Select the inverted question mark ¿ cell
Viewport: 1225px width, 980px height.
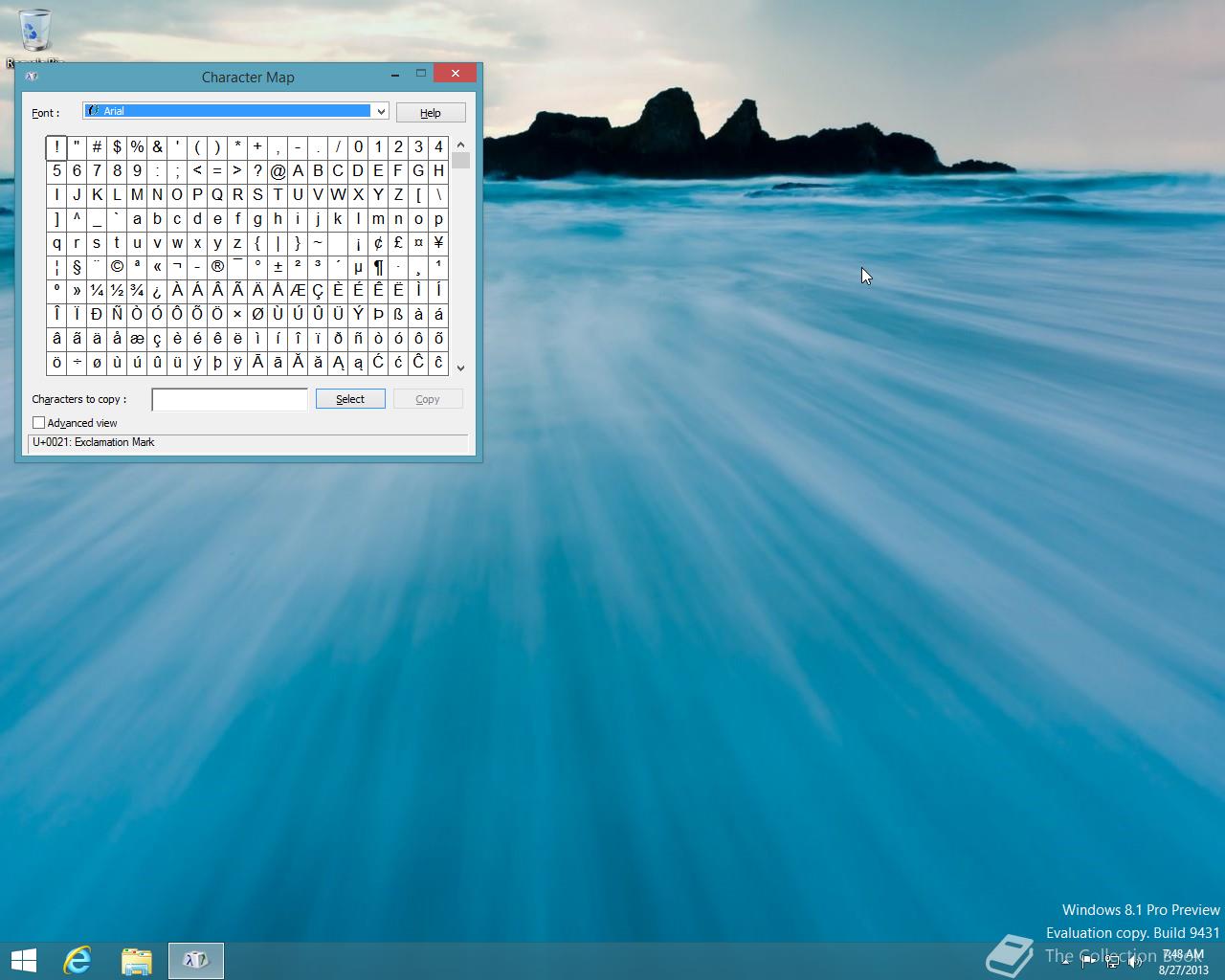click(157, 291)
